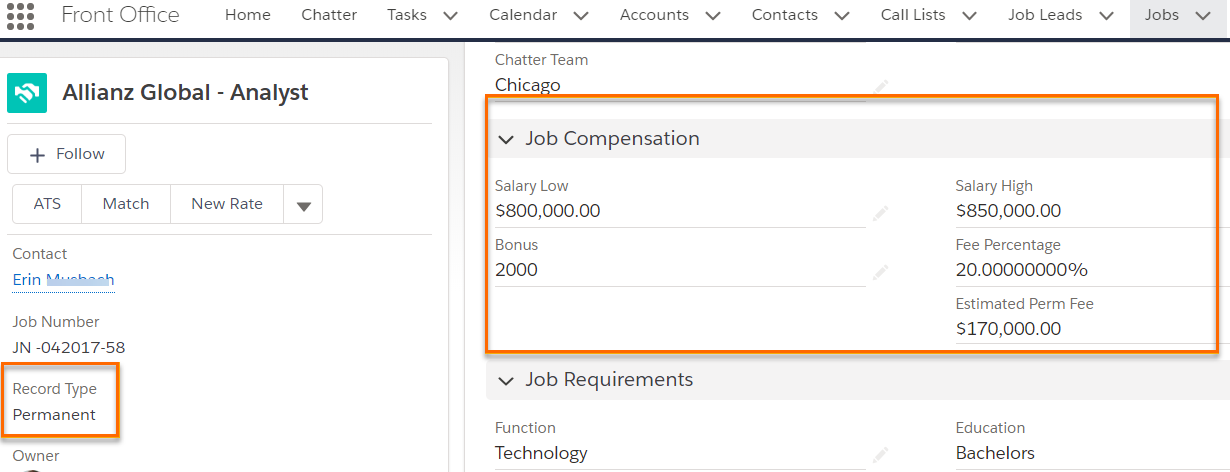The width and height of the screenshot is (1230, 472).
Task: Open the Erin contact link
Action: 63,280
